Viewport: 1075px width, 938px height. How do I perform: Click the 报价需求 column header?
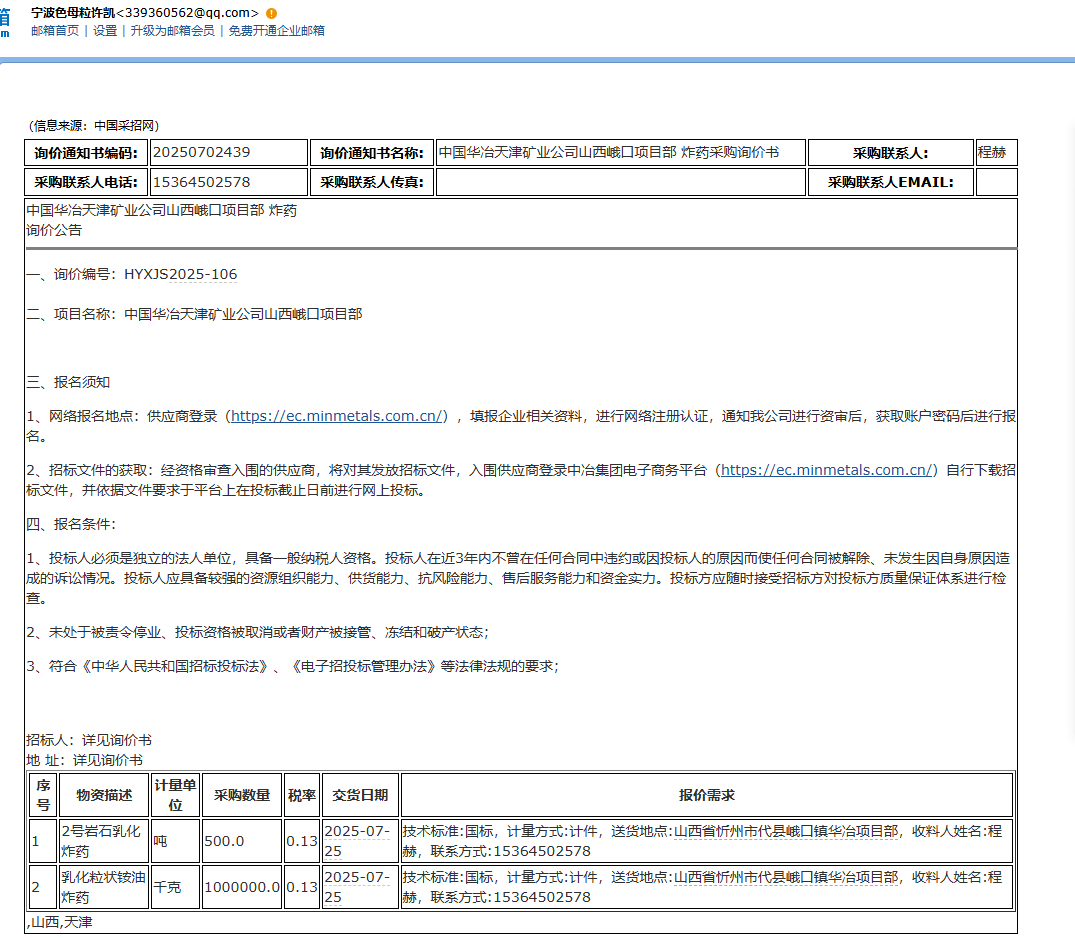[x=706, y=795]
